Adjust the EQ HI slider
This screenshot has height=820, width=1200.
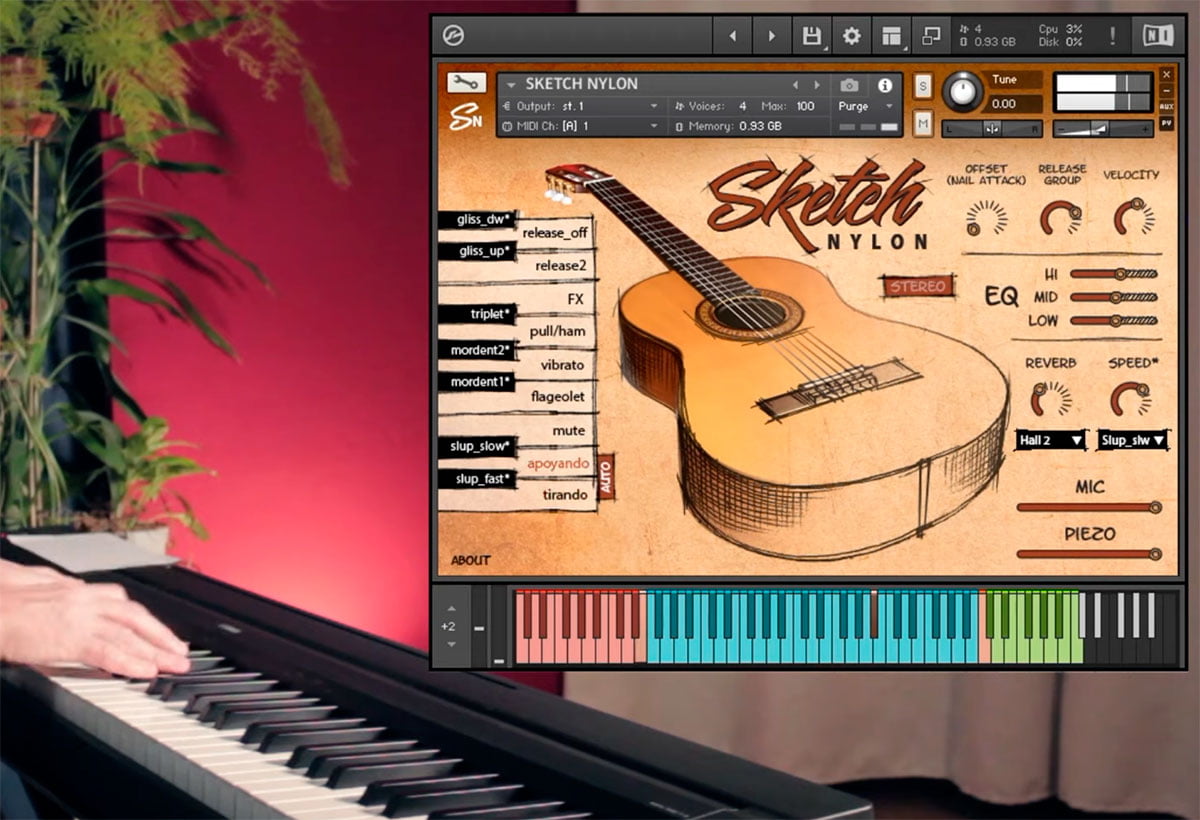point(1114,273)
